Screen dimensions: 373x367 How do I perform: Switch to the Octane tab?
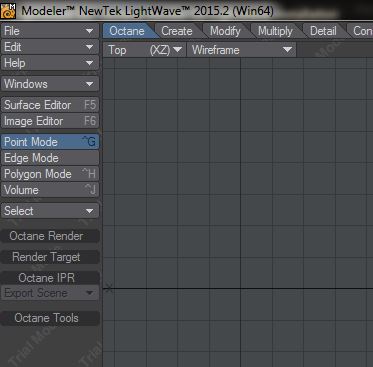coord(129,31)
